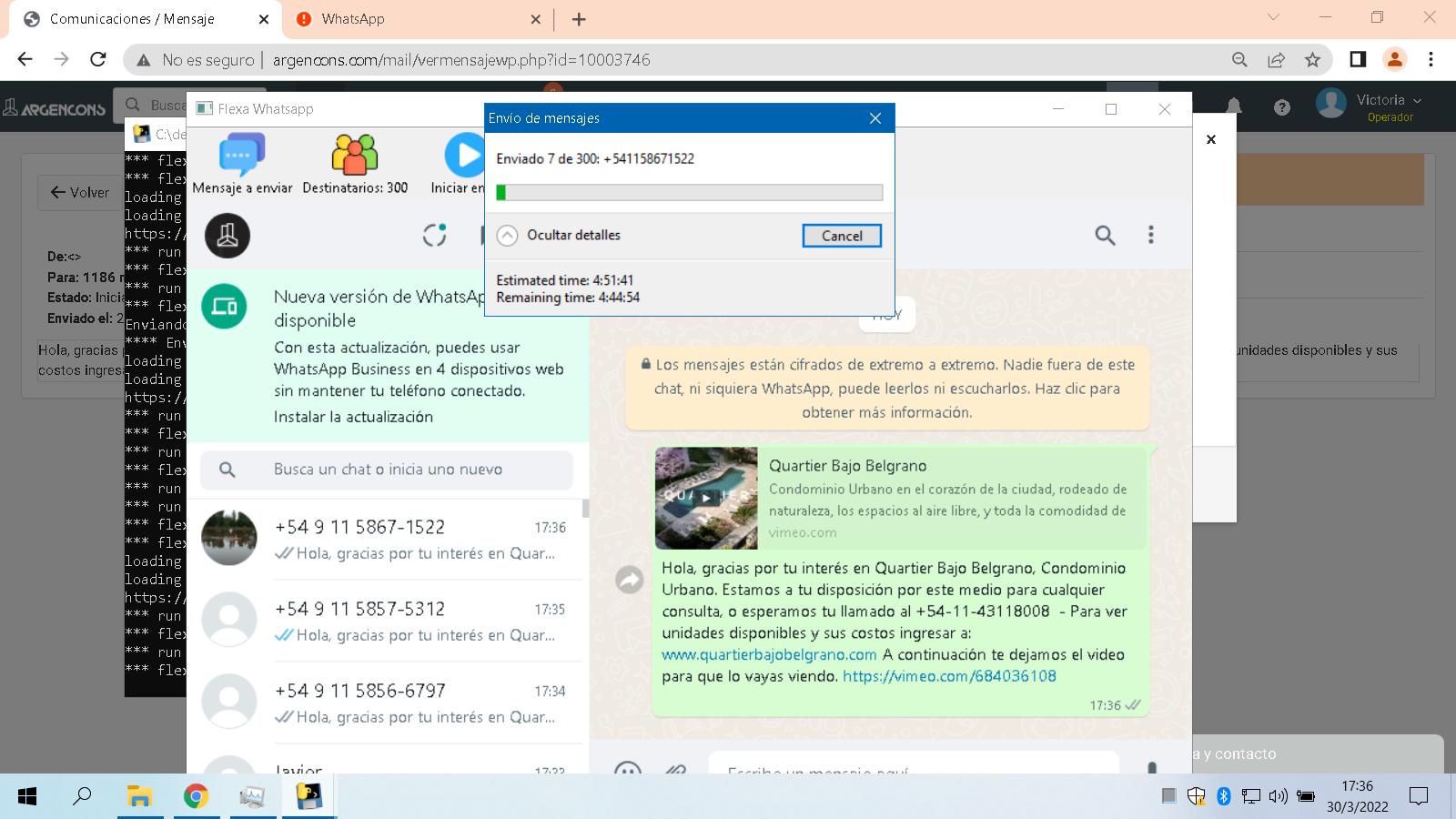This screenshot has width=1456, height=819.
Task: Click the Mensaje a enviar chat icon
Action: (242, 155)
